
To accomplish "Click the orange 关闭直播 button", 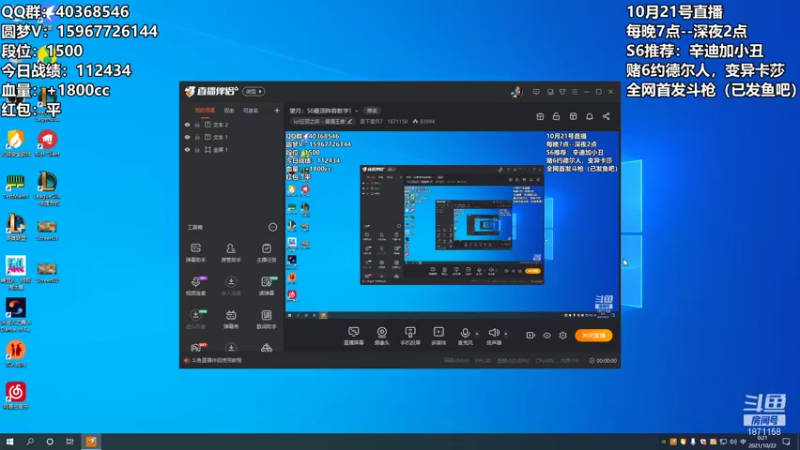I will pyautogui.click(x=593, y=335).
